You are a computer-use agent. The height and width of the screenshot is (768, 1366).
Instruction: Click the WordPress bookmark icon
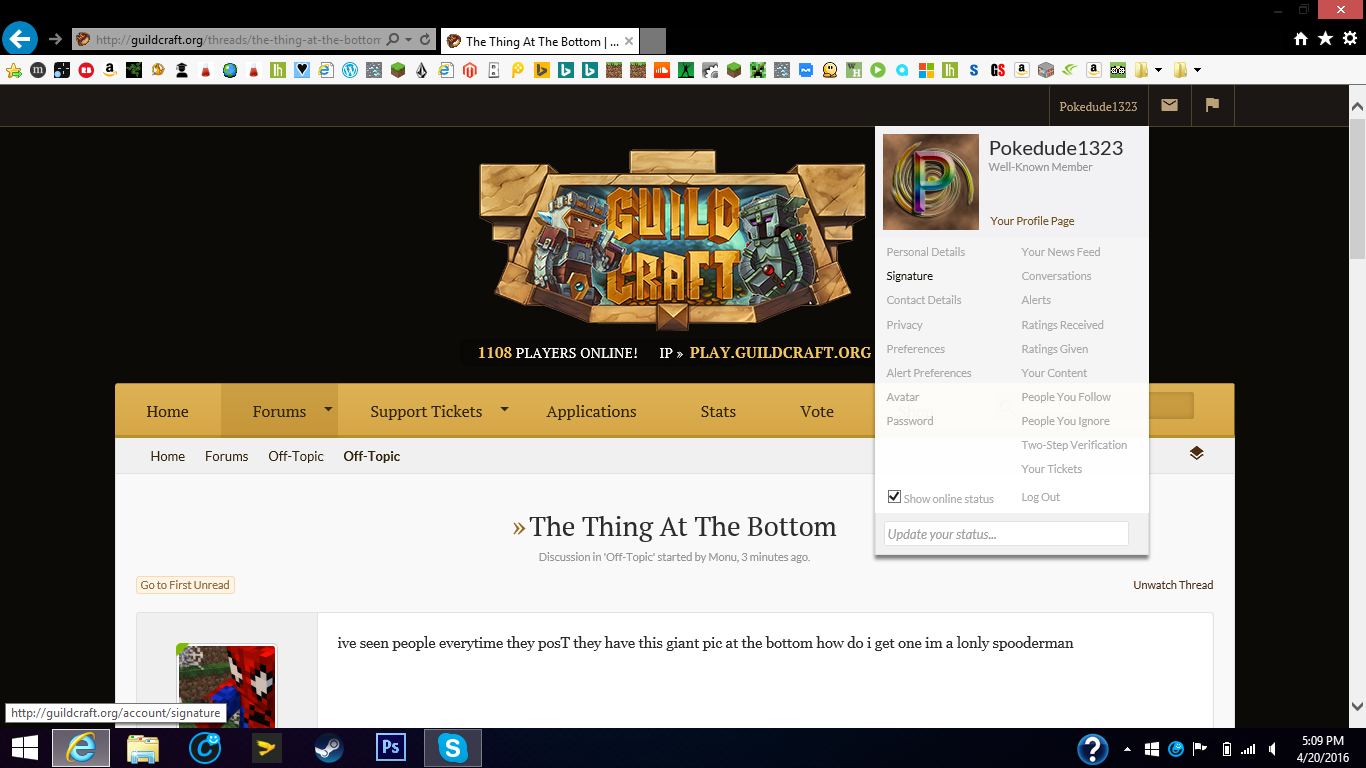(350, 70)
